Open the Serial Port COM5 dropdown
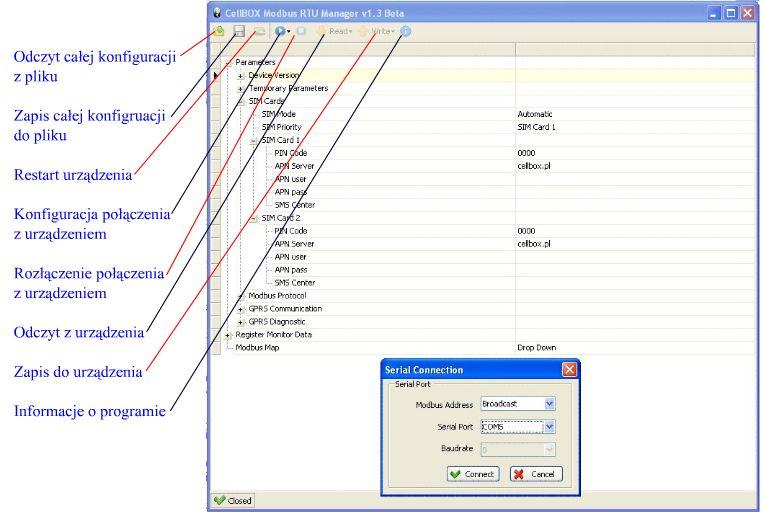The image size is (764, 512). point(549,427)
